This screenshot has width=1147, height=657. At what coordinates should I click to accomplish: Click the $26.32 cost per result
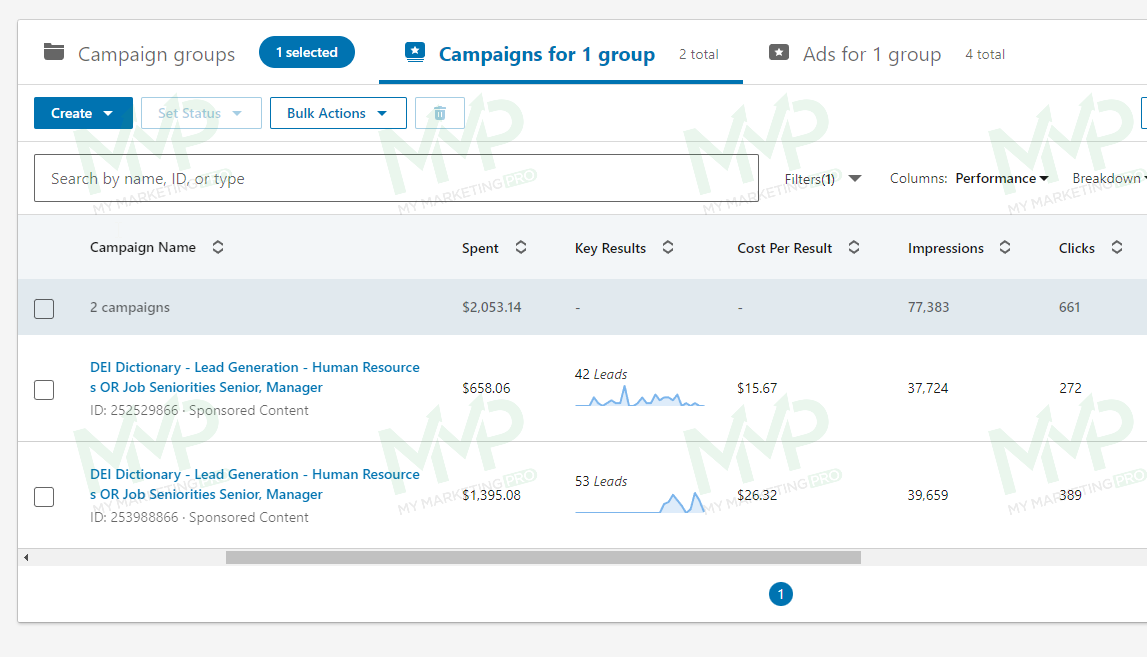[x=757, y=495]
